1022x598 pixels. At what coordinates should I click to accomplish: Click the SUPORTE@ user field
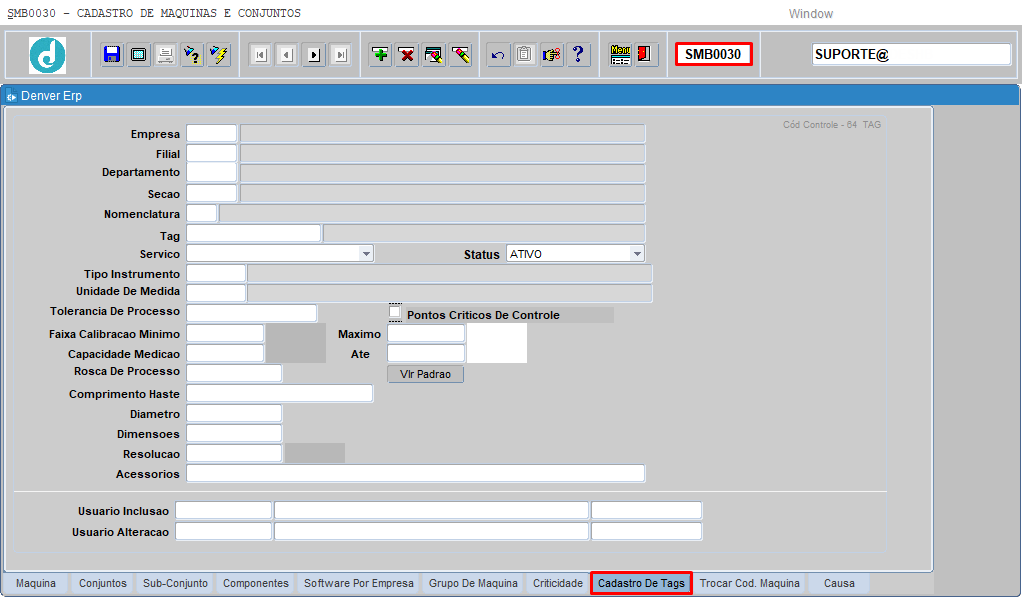tap(911, 54)
